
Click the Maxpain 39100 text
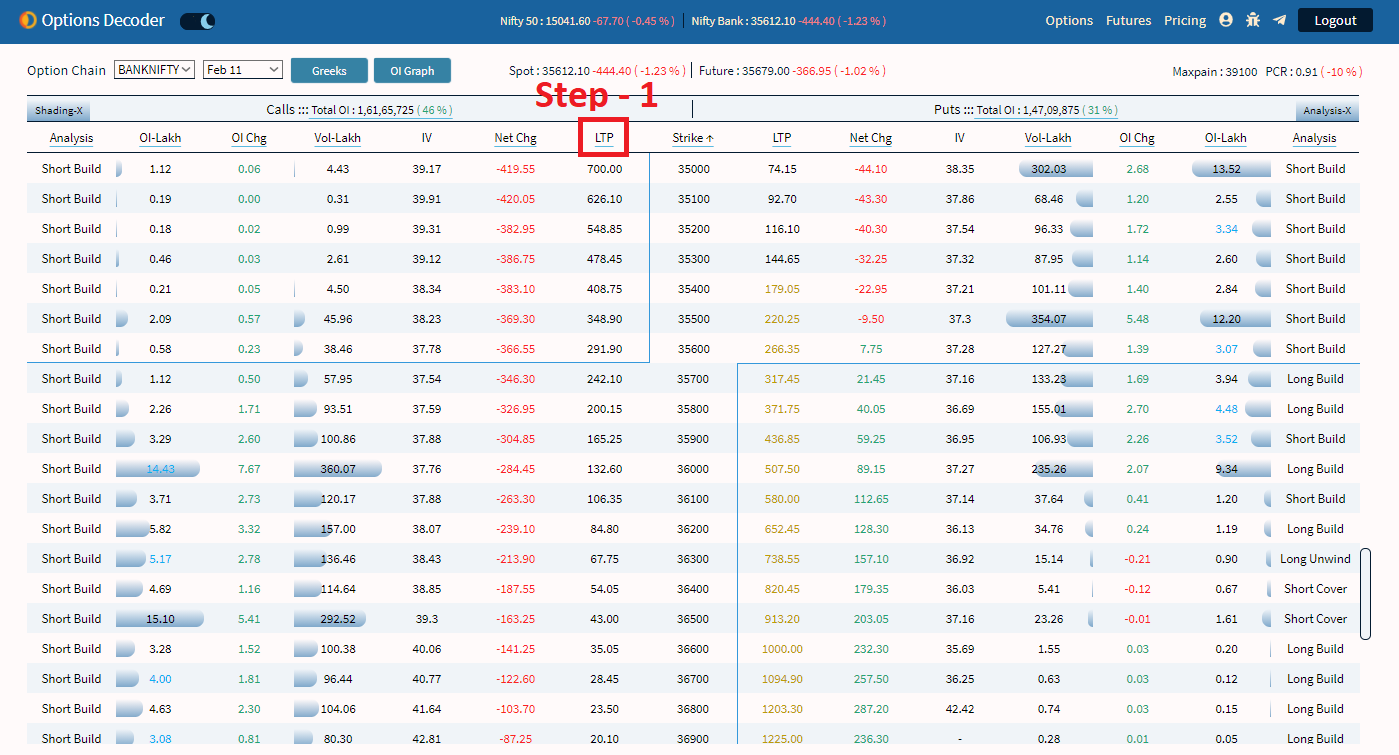1215,72
